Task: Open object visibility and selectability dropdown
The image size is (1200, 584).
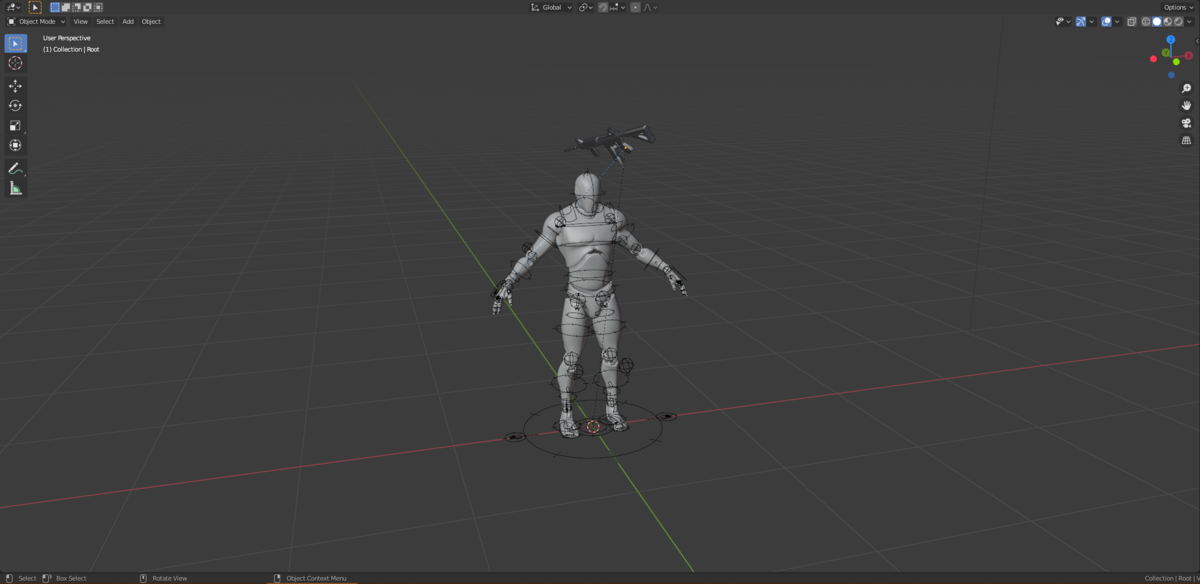Action: (1062, 21)
